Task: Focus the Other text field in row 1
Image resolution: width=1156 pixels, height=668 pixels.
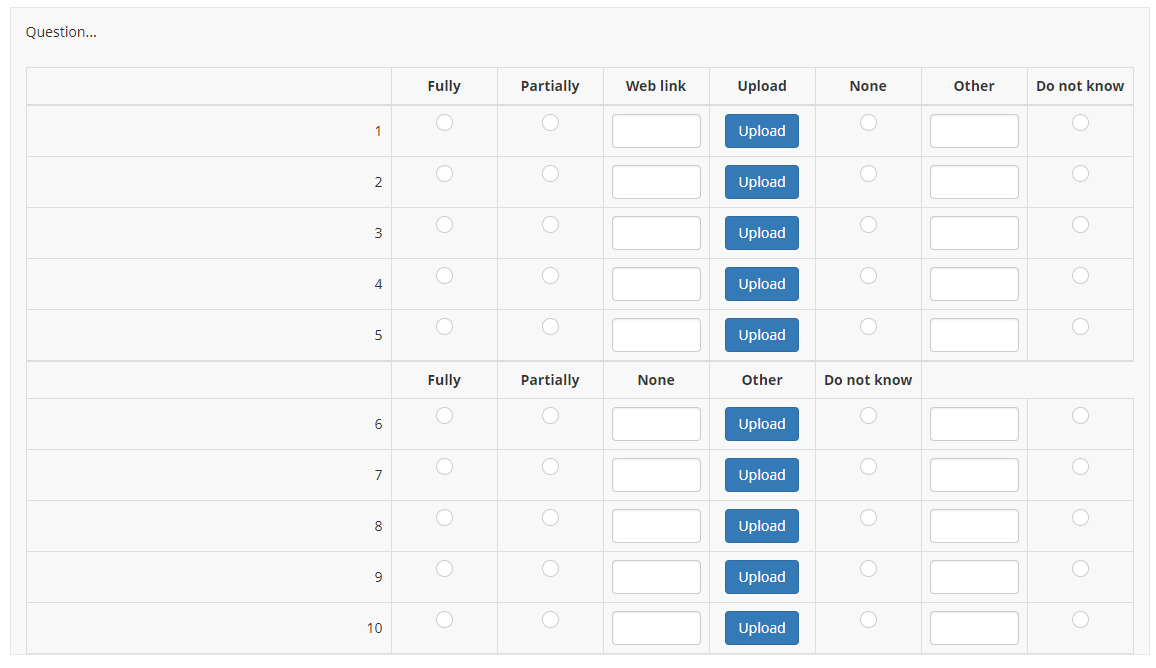Action: (x=974, y=131)
